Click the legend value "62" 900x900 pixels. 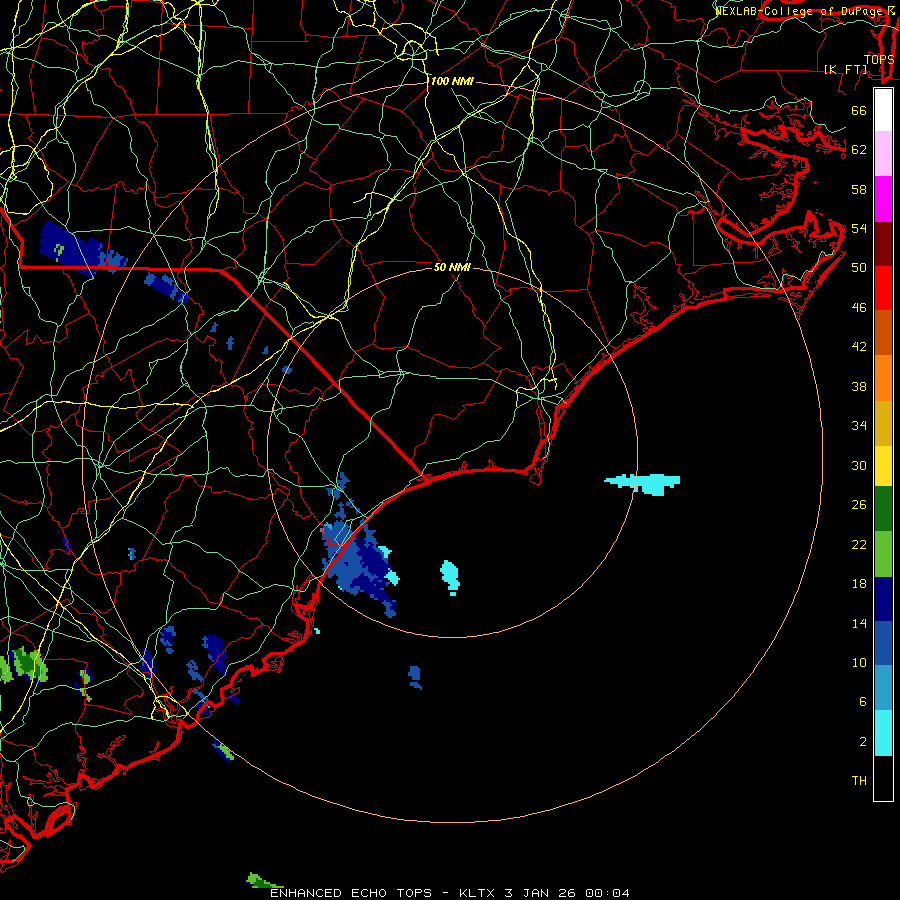(x=859, y=150)
